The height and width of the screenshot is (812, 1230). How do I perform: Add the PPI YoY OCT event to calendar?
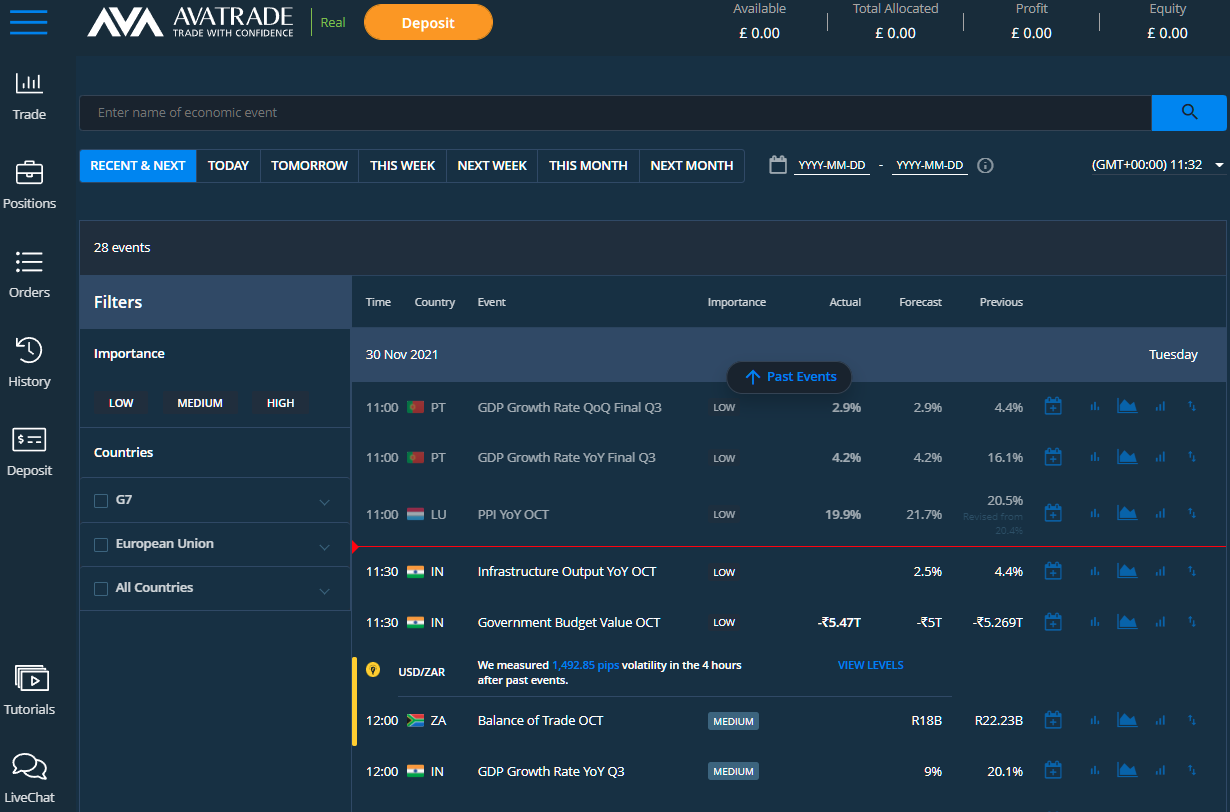click(x=1053, y=512)
